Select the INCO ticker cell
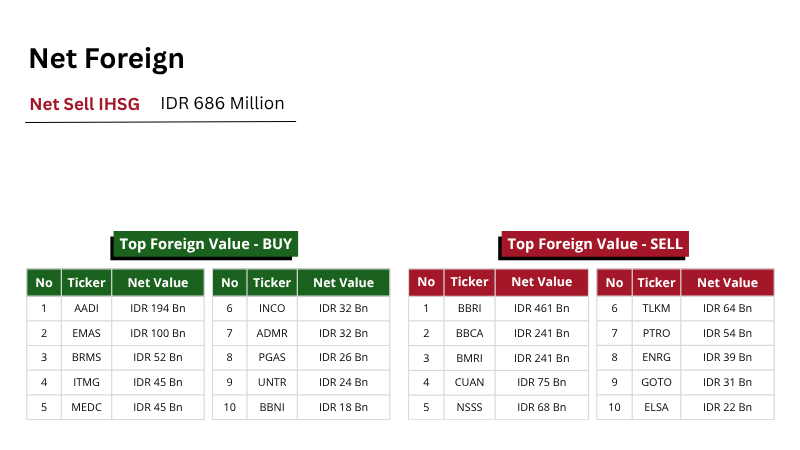 [x=272, y=308]
